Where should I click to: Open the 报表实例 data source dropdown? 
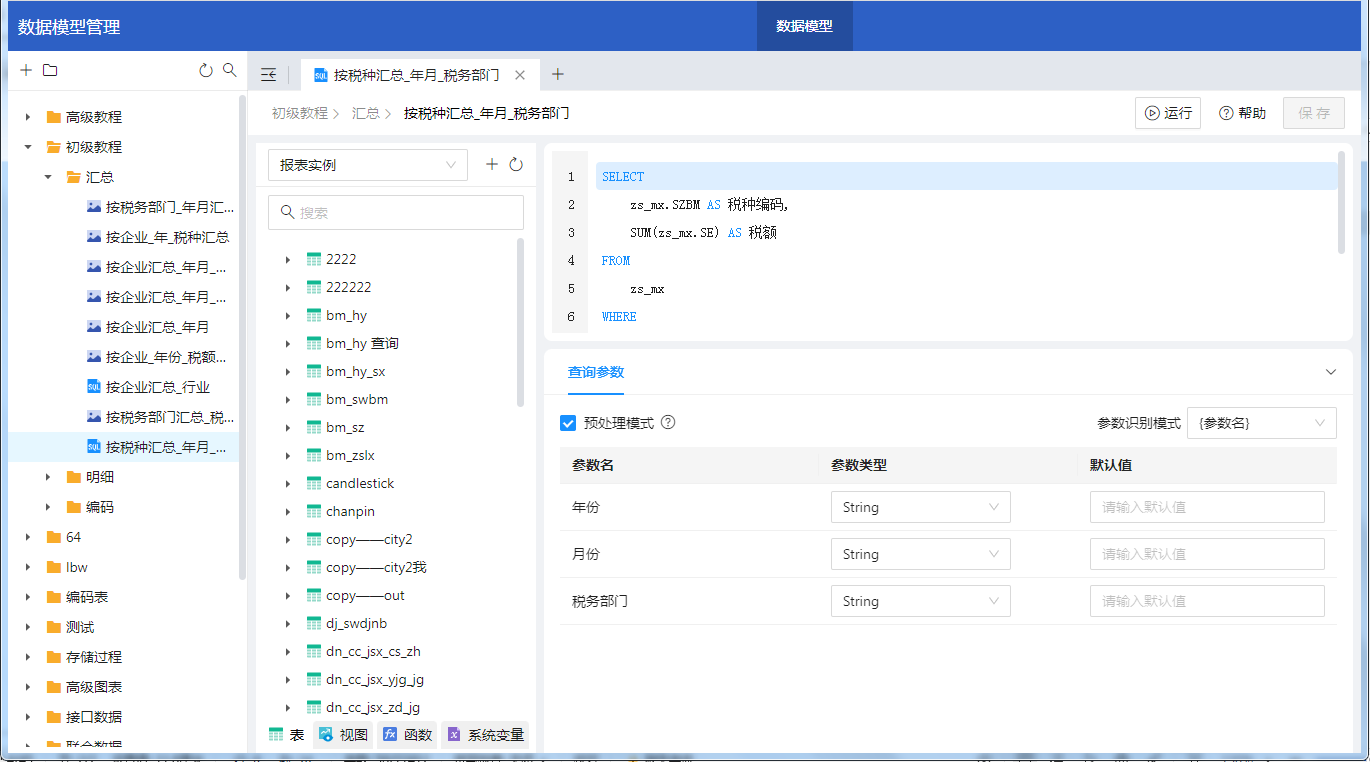[367, 165]
